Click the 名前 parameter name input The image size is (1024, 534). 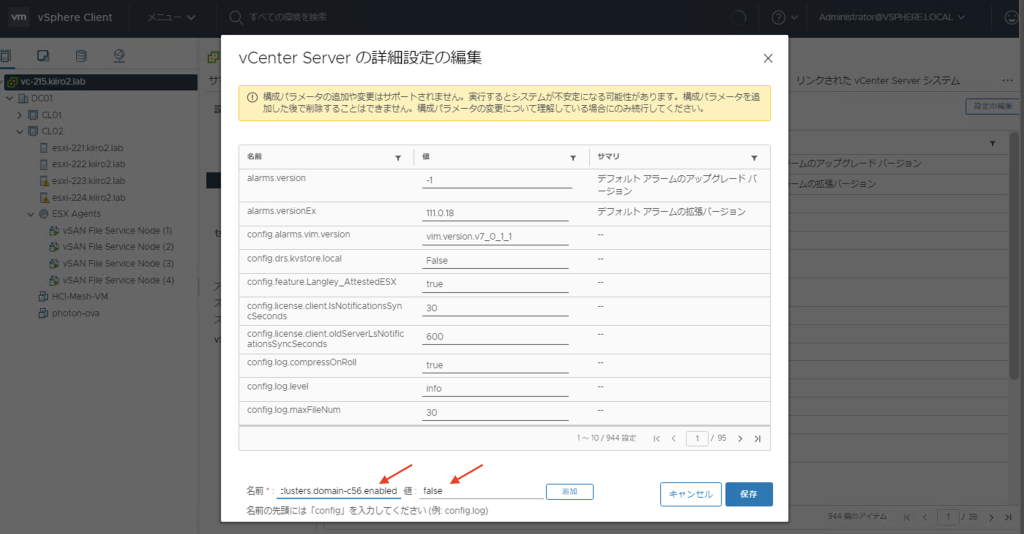coord(338,491)
